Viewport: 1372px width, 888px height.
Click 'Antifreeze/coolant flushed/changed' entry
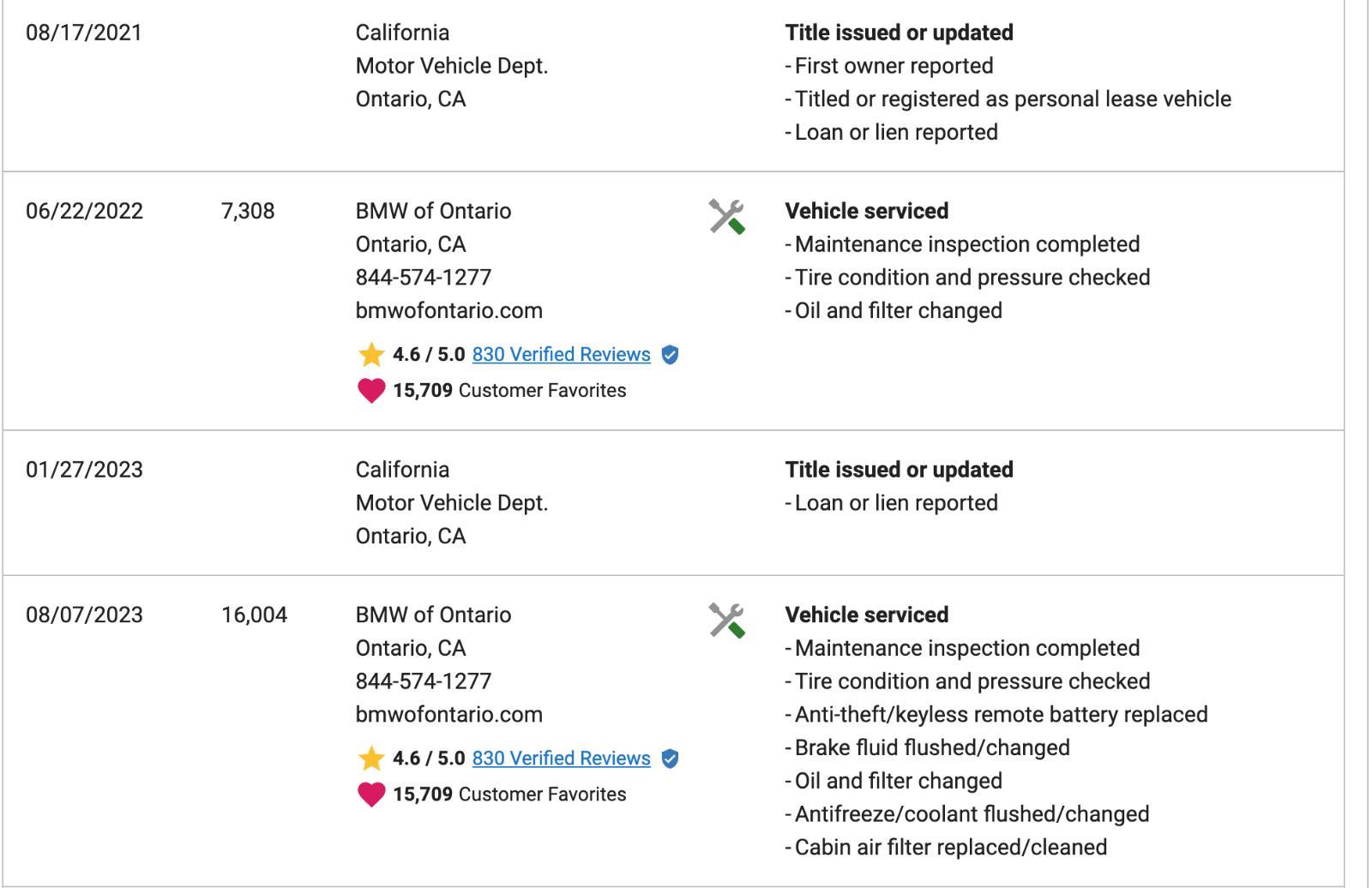967,813
